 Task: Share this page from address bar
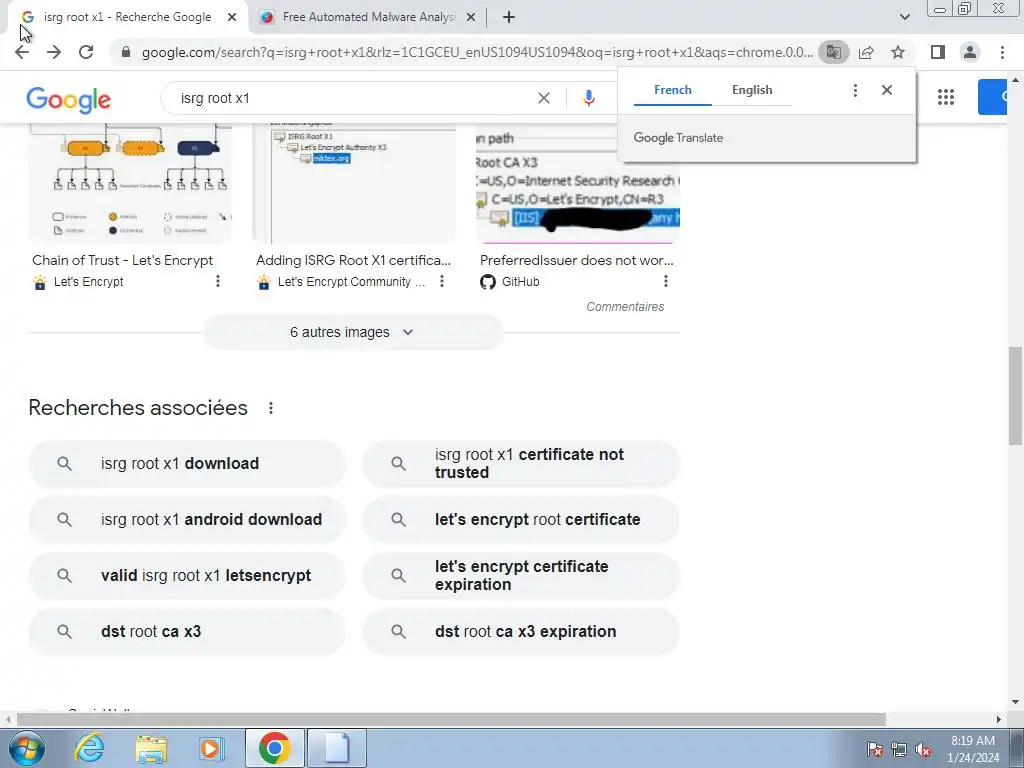pyautogui.click(x=866, y=52)
